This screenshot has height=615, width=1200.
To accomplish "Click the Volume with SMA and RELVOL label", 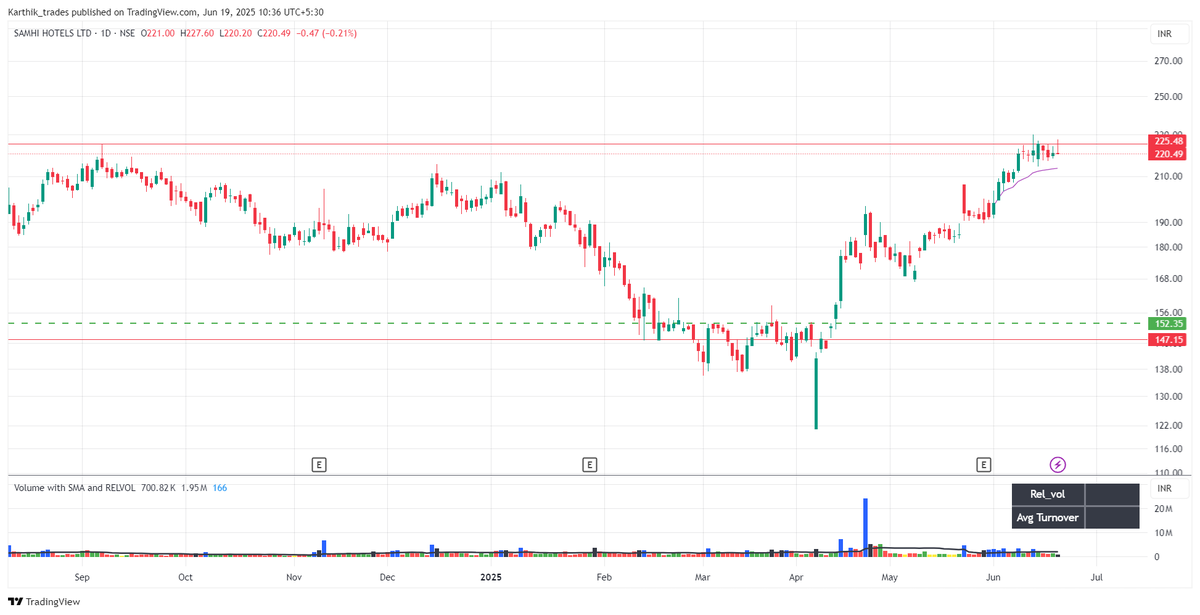I will click(76, 487).
